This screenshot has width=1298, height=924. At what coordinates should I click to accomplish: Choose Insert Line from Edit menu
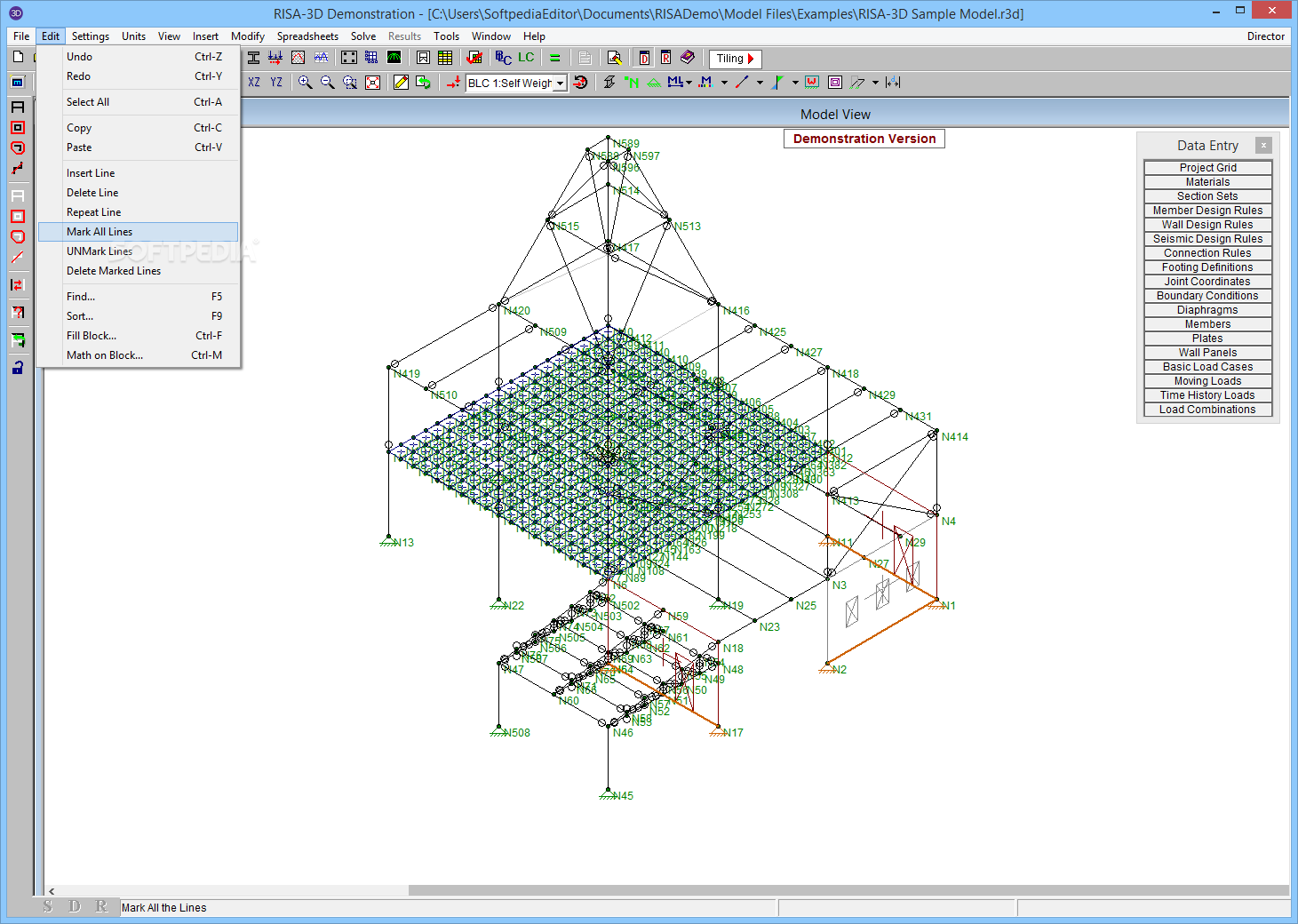[x=138, y=173]
